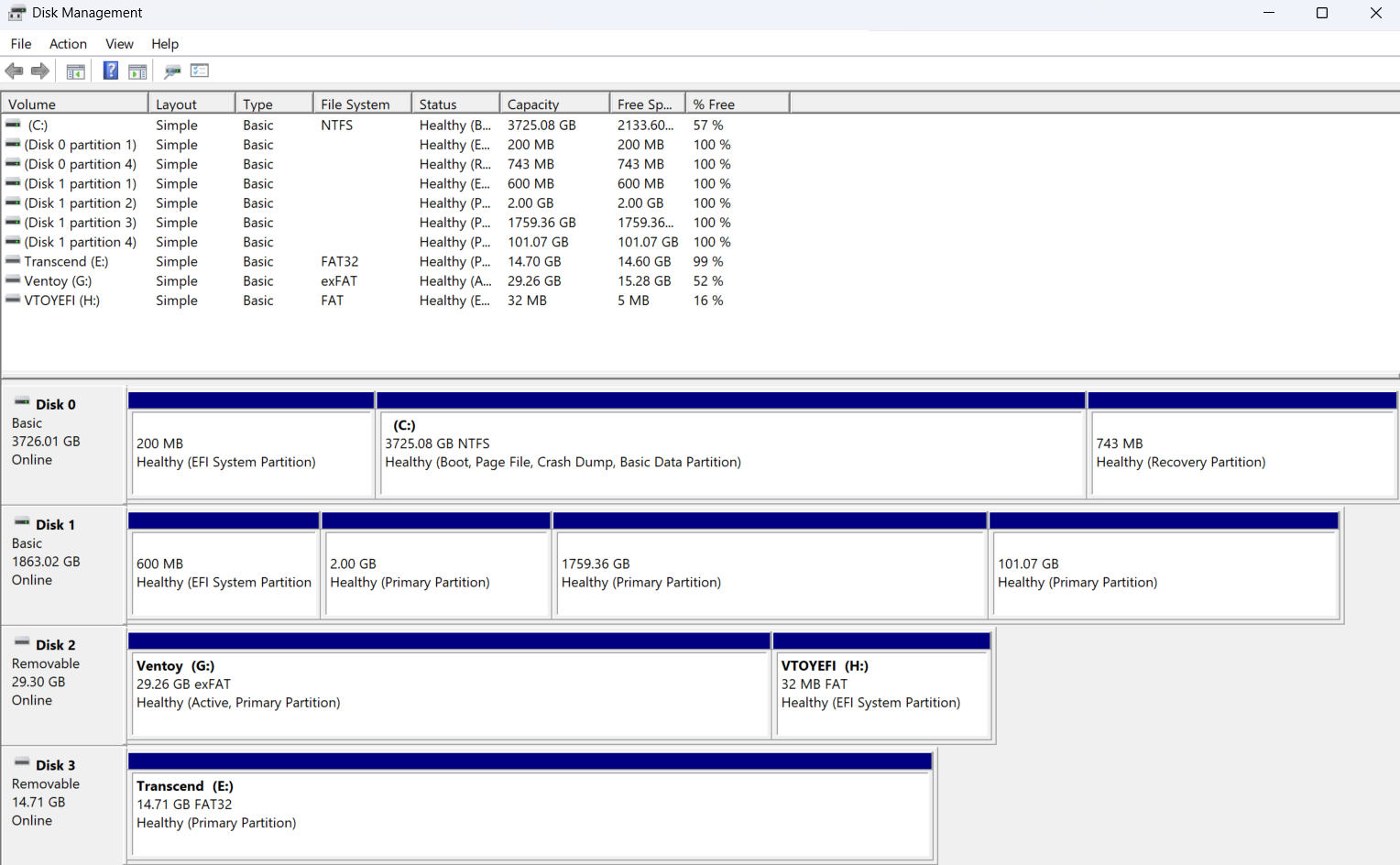Screen dimensions: 1400x865
Task: Select the Disk 2 Removable label panel
Action: [x=63, y=684]
